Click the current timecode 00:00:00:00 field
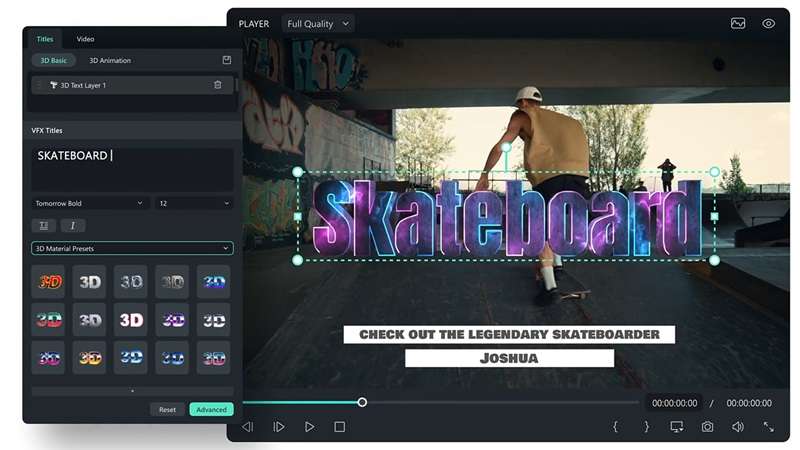Screen dimensions: 800x450 (x=674, y=403)
